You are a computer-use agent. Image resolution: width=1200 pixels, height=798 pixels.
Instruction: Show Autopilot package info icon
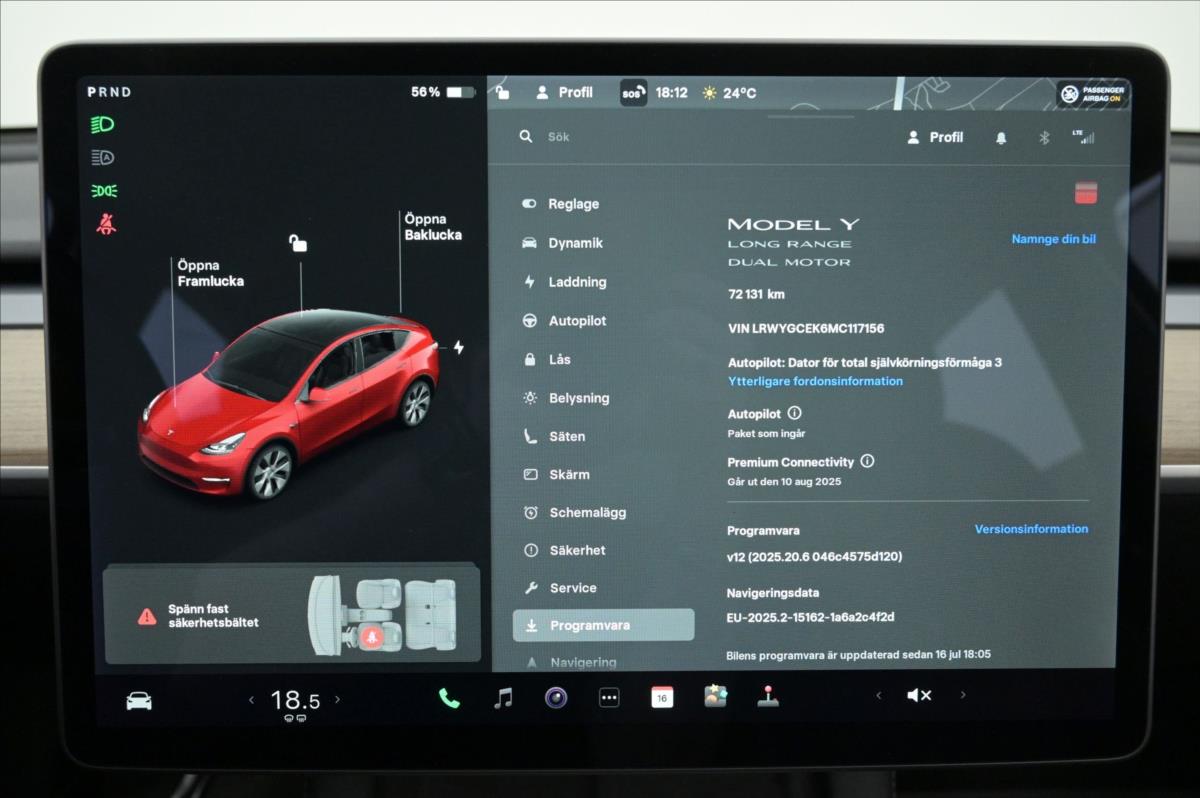(x=794, y=413)
